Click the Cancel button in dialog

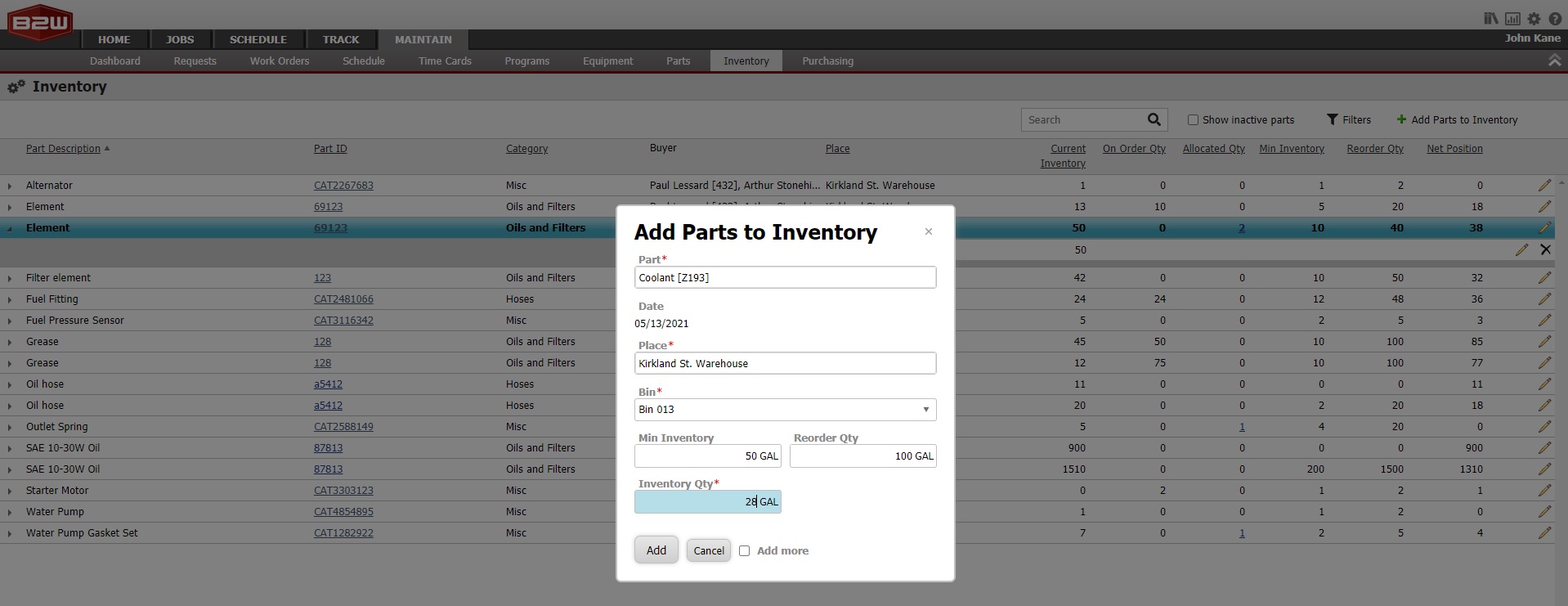point(709,550)
